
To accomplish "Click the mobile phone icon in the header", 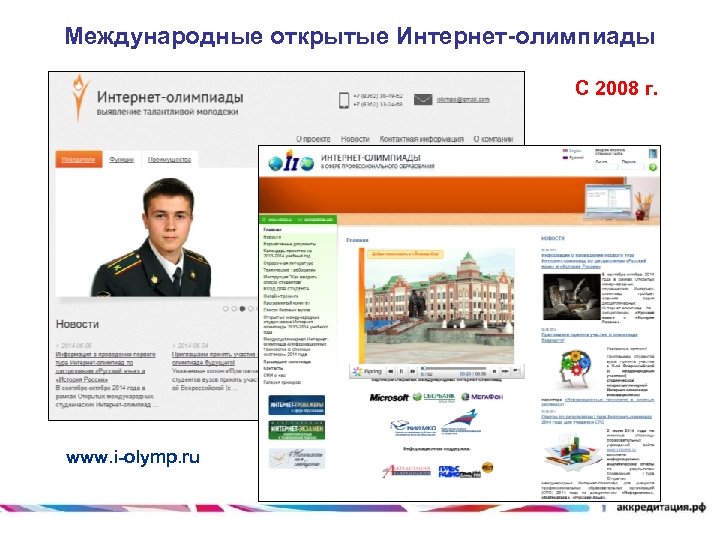I will click(344, 100).
